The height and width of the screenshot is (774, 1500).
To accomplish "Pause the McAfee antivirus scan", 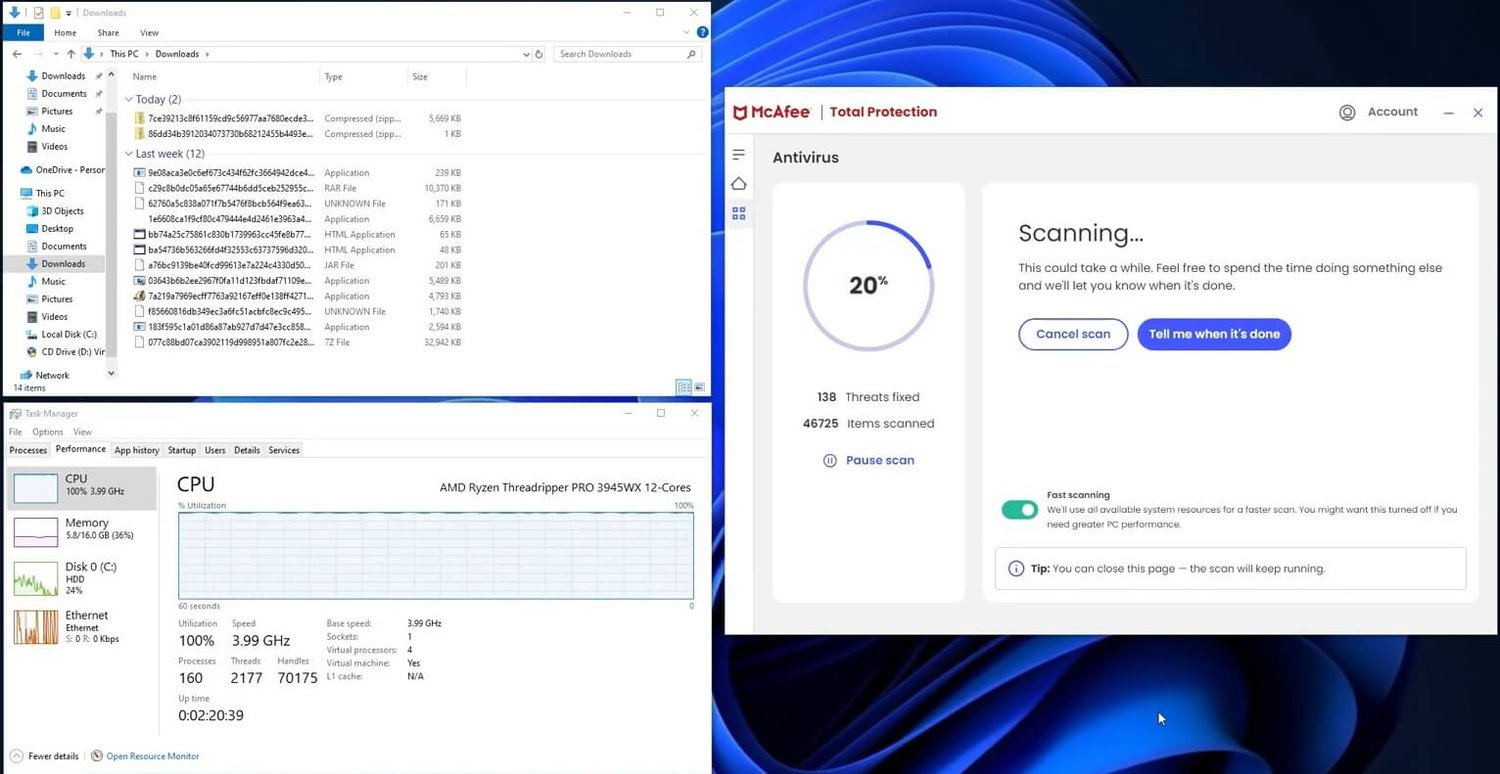I will (868, 460).
